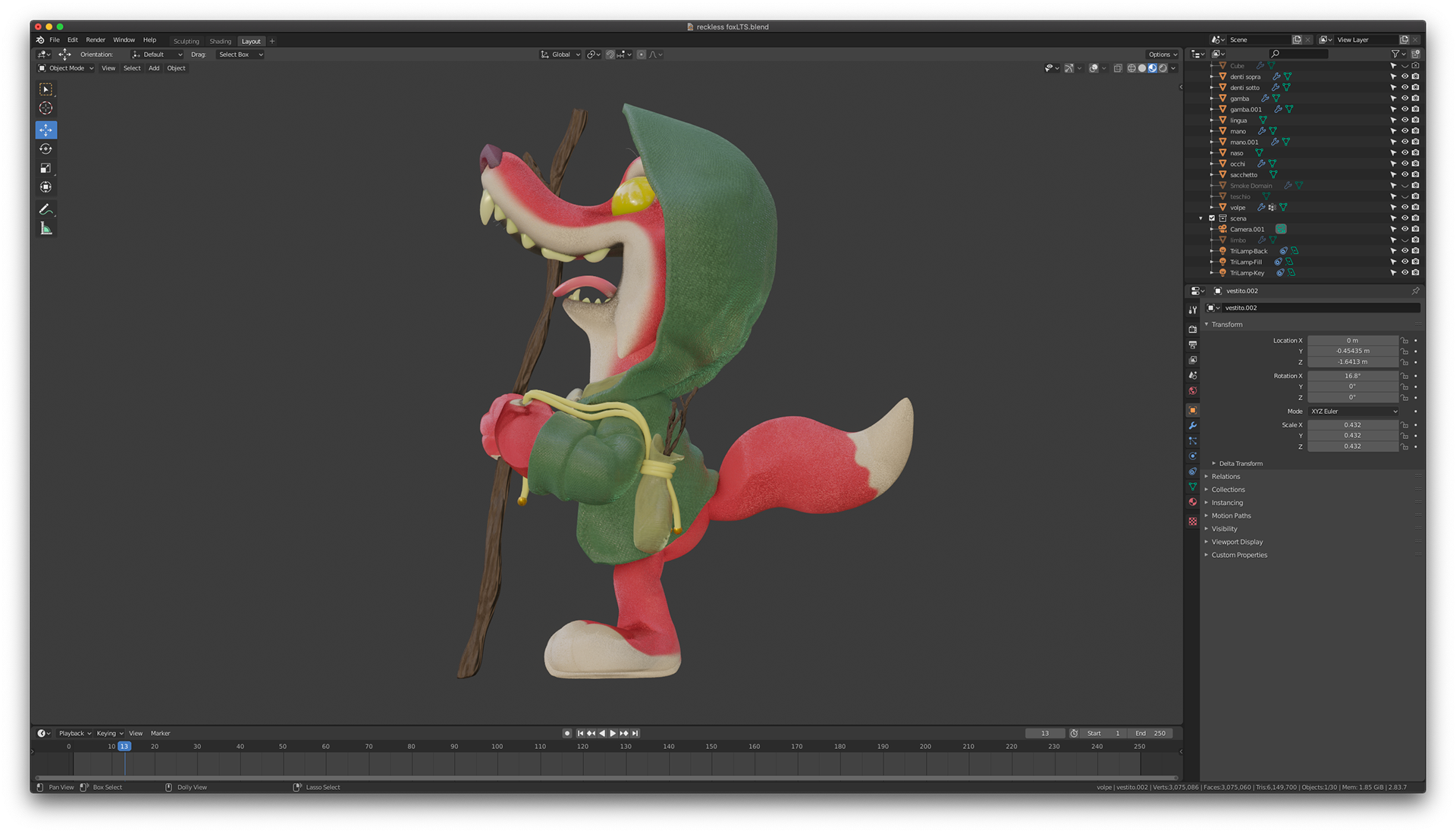1456x833 pixels.
Task: Select the Scale tool
Action: [x=45, y=168]
